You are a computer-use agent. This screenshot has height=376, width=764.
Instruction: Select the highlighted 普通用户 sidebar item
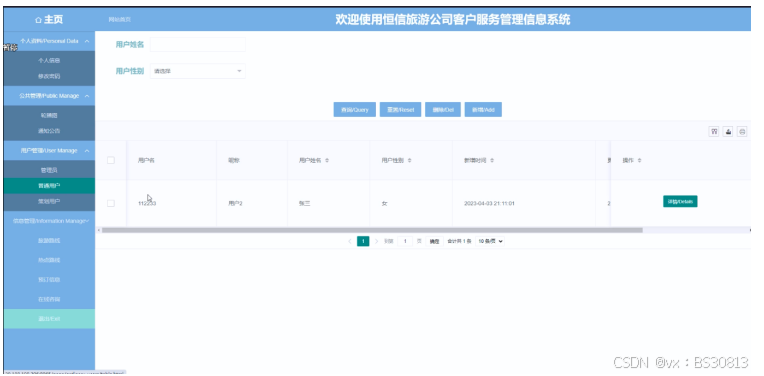(x=49, y=186)
